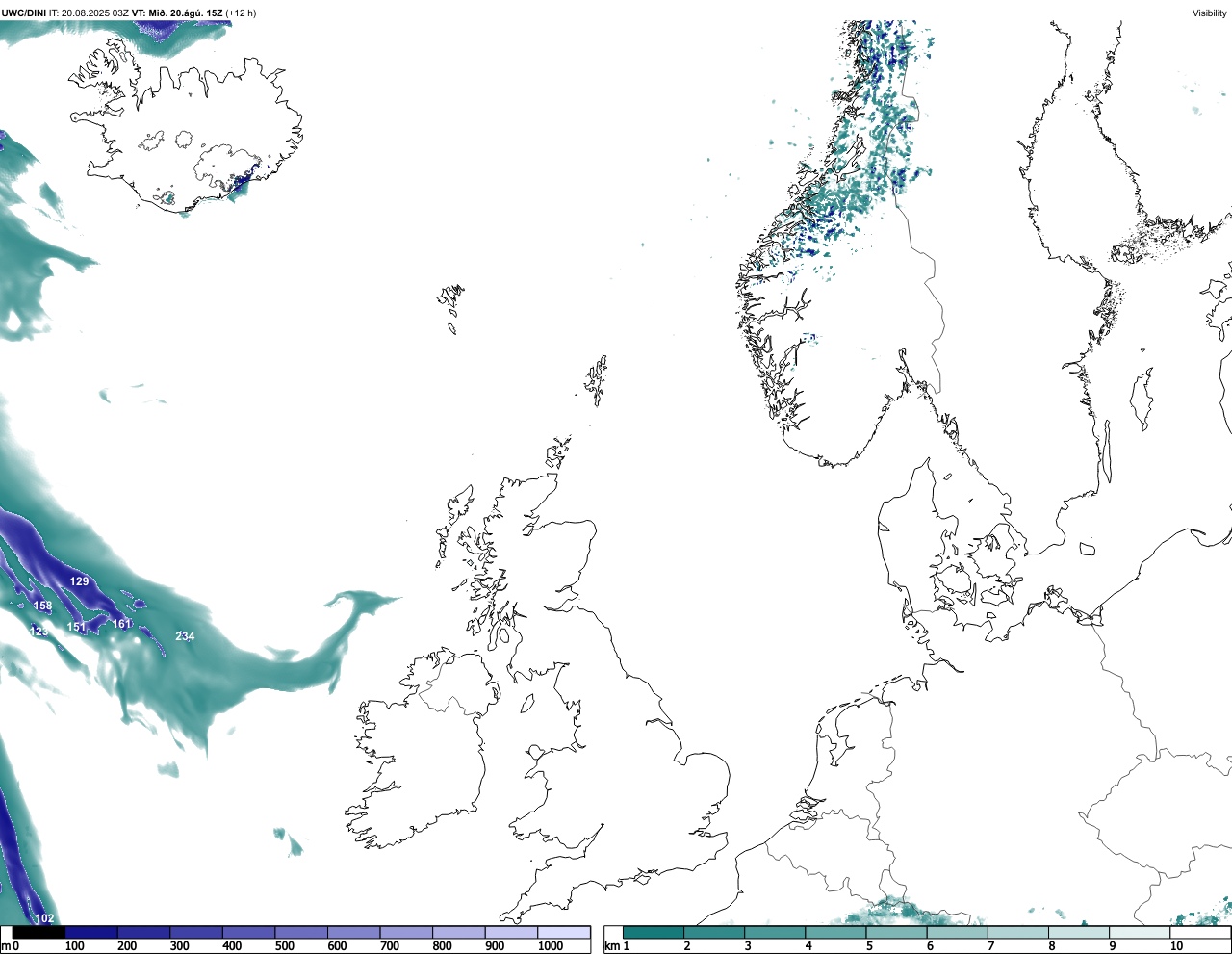Click the black 0–100 m legend swatch
1232x954 pixels.
[x=38, y=932]
